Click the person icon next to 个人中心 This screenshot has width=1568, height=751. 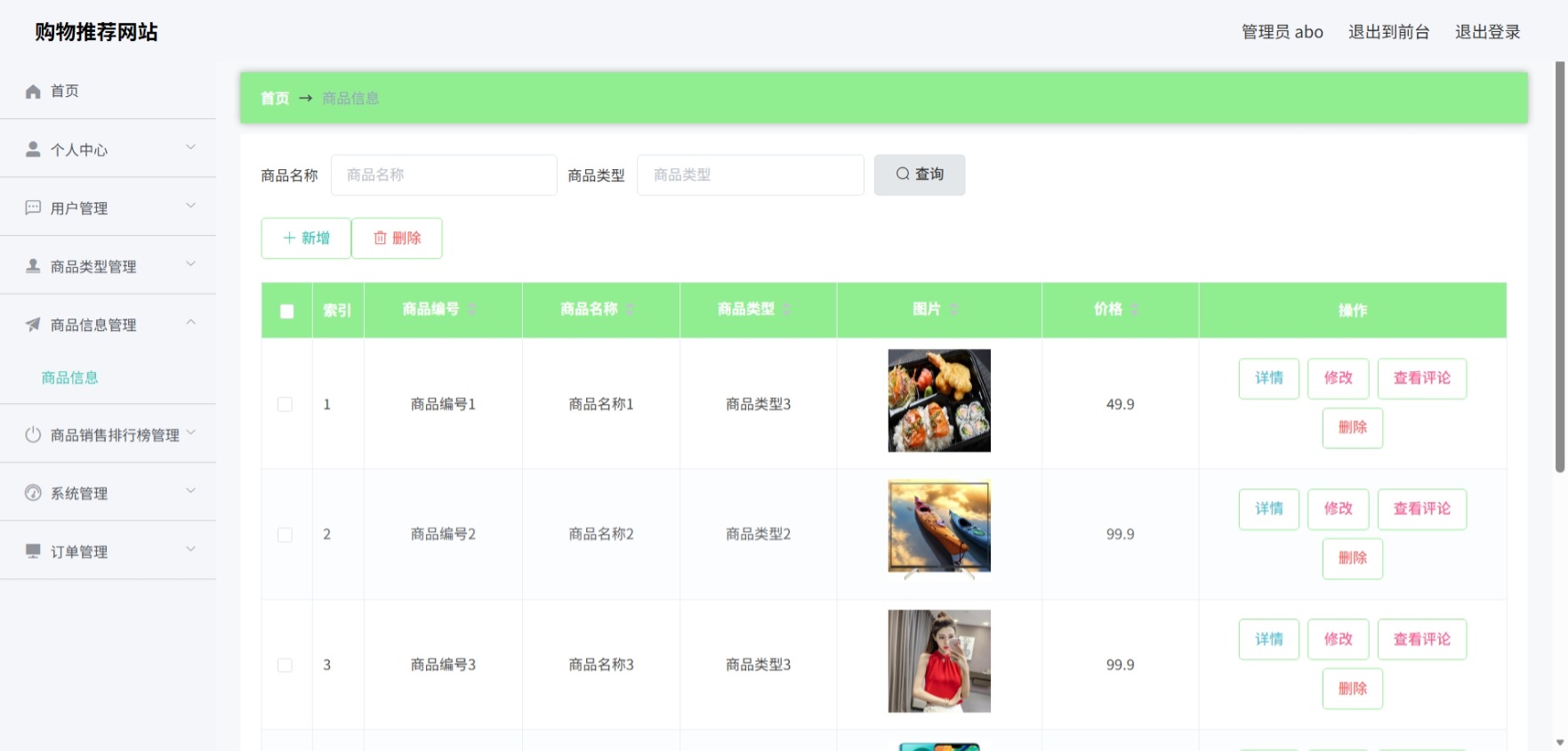pyautogui.click(x=33, y=149)
